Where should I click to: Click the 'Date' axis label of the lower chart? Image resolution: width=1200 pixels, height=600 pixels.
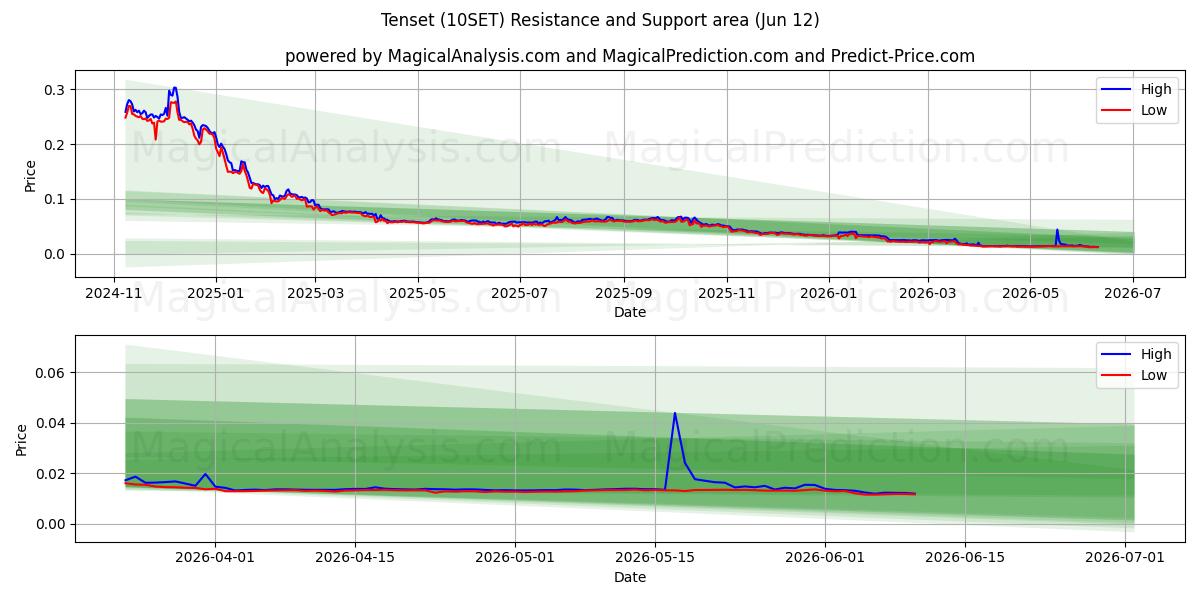[x=630, y=577]
